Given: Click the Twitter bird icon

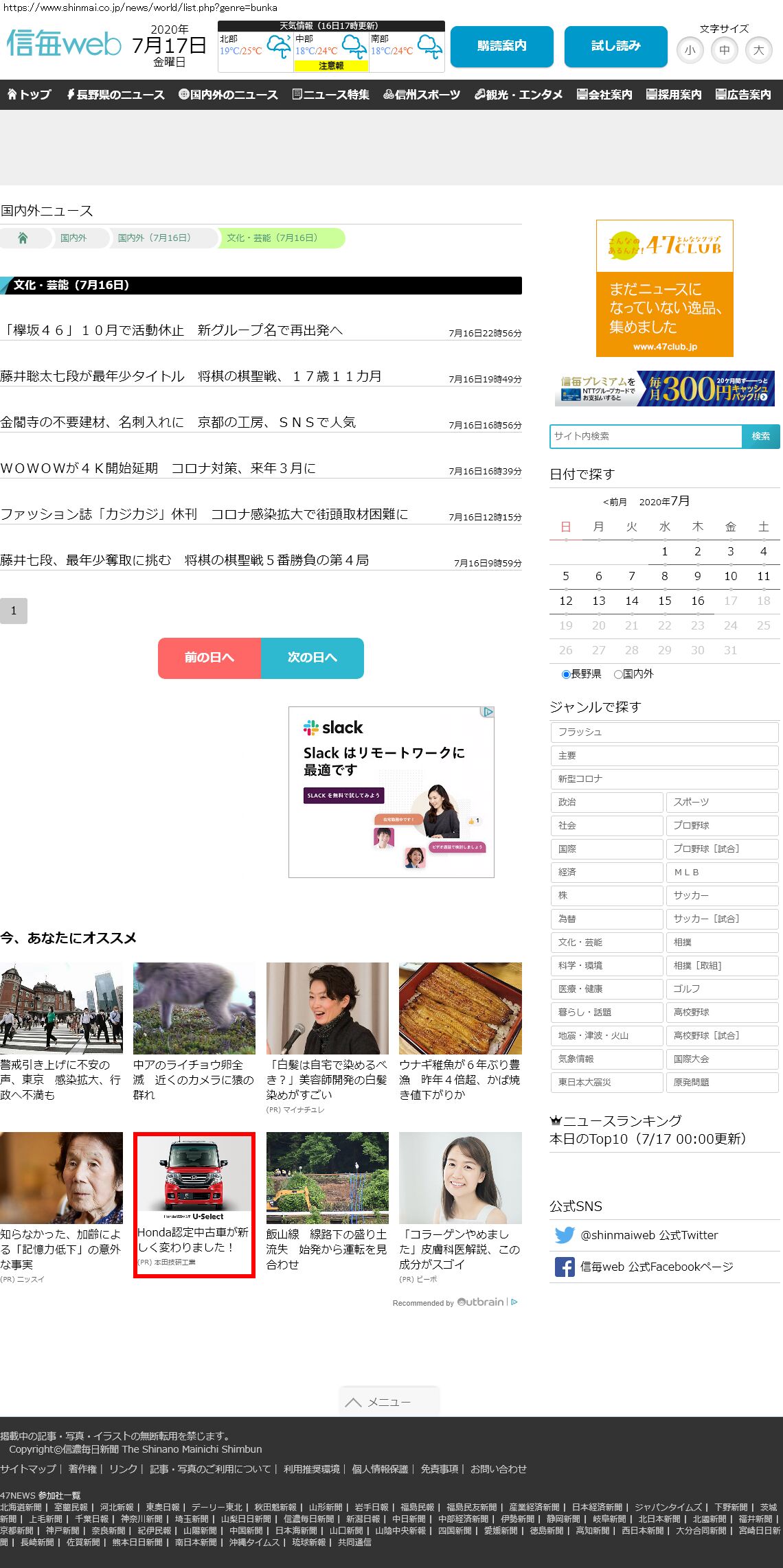Looking at the screenshot, I should (564, 1235).
